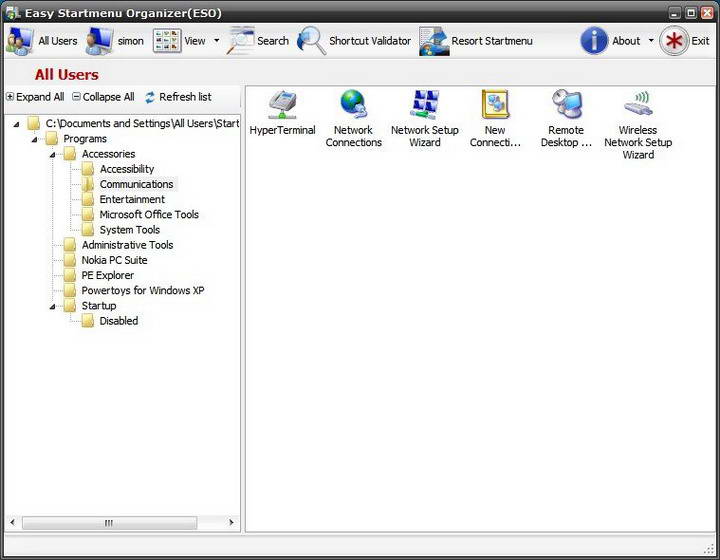
Task: Select the New Connecti... shortcut icon
Action: coord(495,105)
